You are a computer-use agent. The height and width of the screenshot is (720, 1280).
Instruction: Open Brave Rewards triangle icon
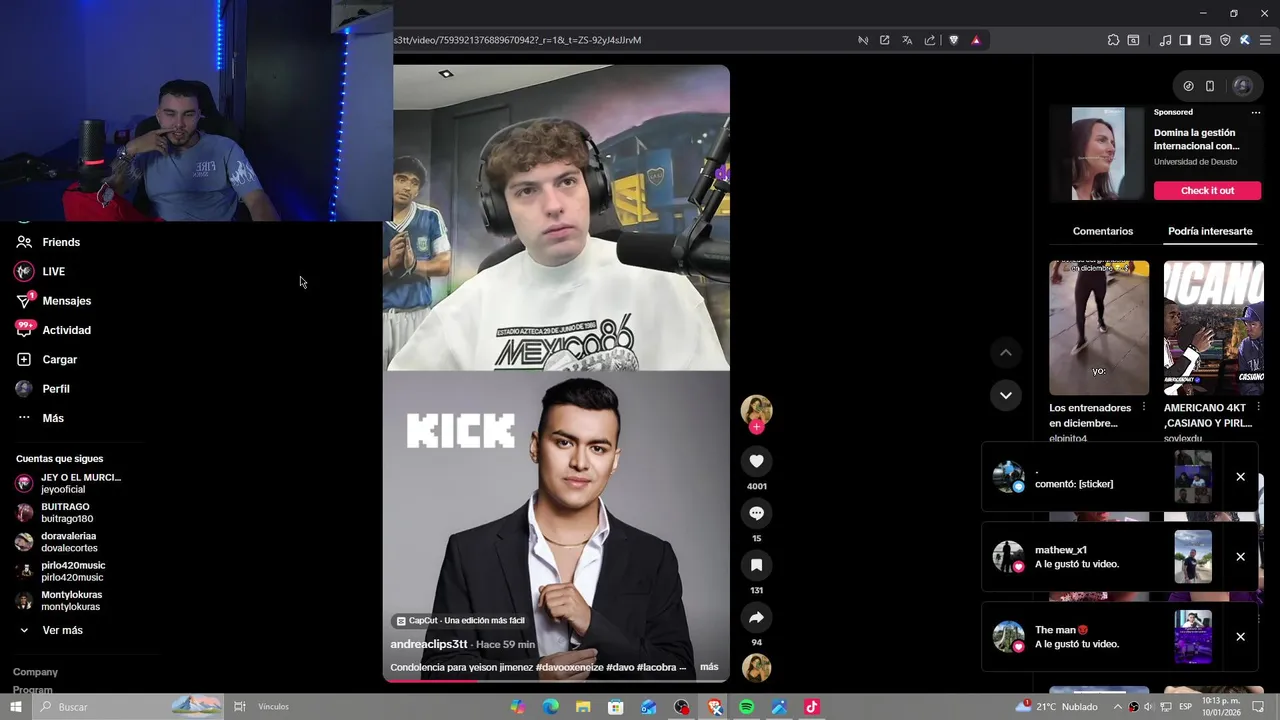(x=976, y=40)
